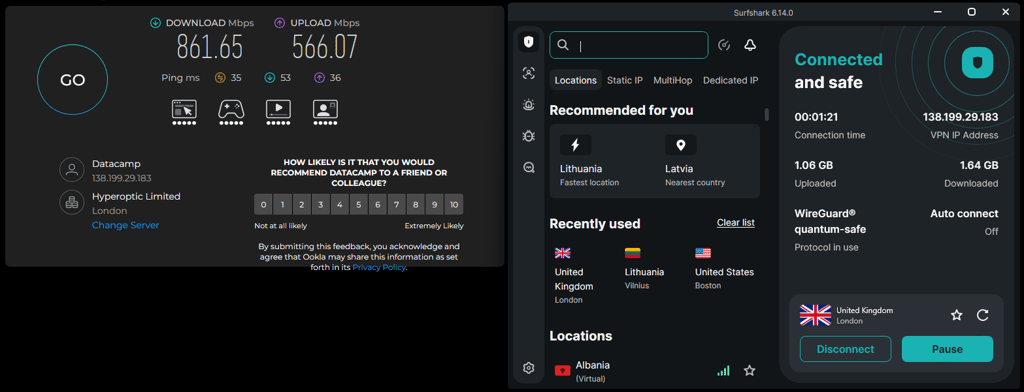The height and width of the screenshot is (392, 1024).
Task: Rate recommendation score 3
Action: 321,204
